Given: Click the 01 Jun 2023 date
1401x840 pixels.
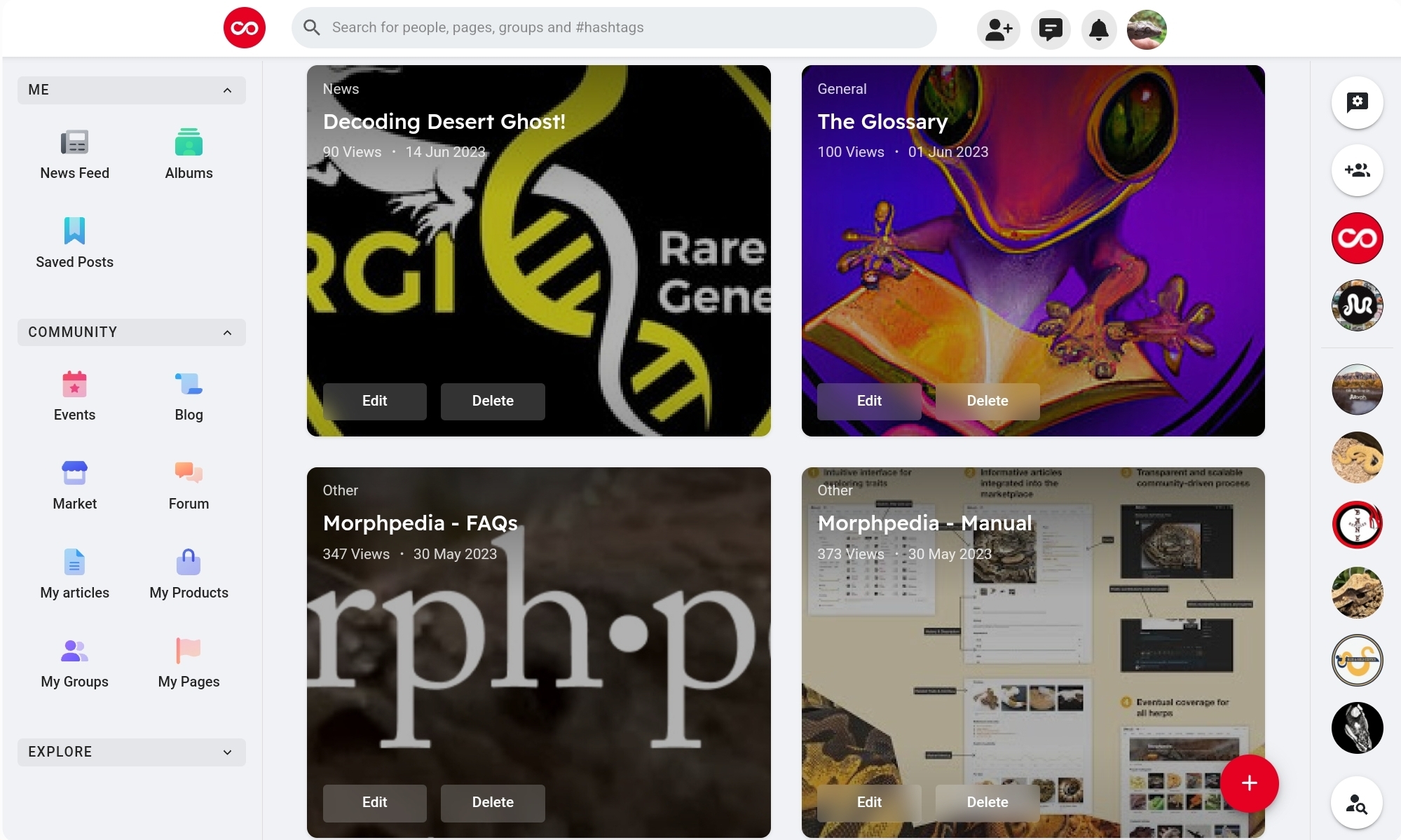Looking at the screenshot, I should [x=948, y=152].
